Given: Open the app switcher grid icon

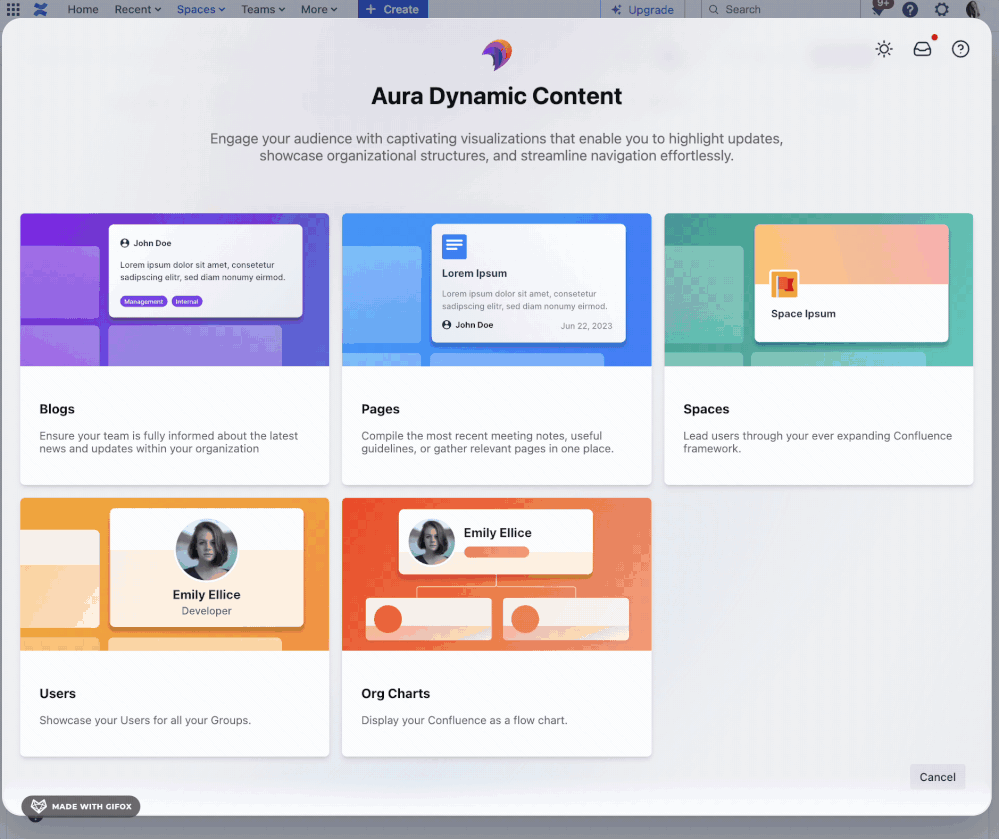Looking at the screenshot, I should (13, 9).
